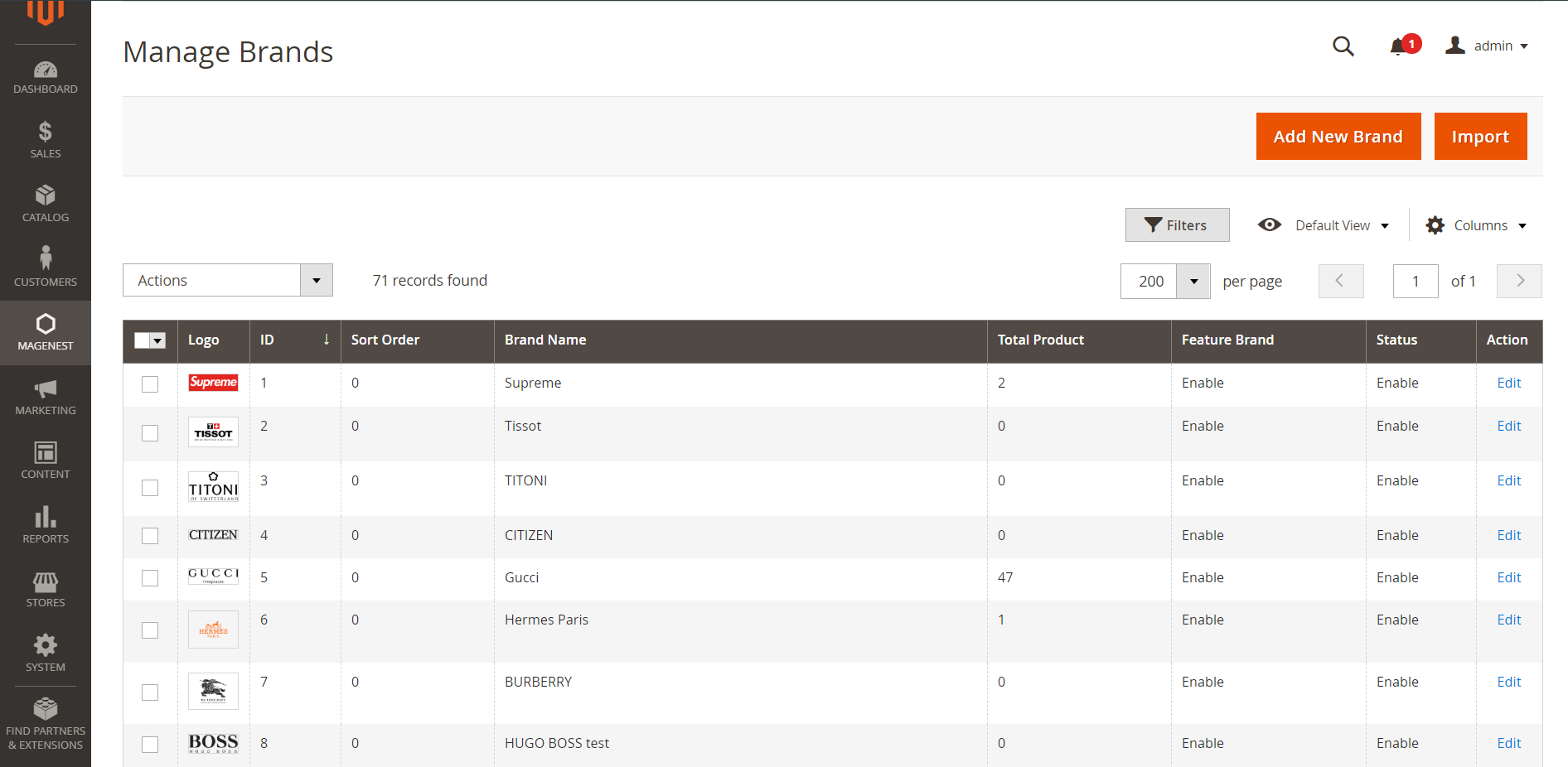Click the Tissot brand logo thumbnail
The image size is (1568, 767).
(213, 432)
